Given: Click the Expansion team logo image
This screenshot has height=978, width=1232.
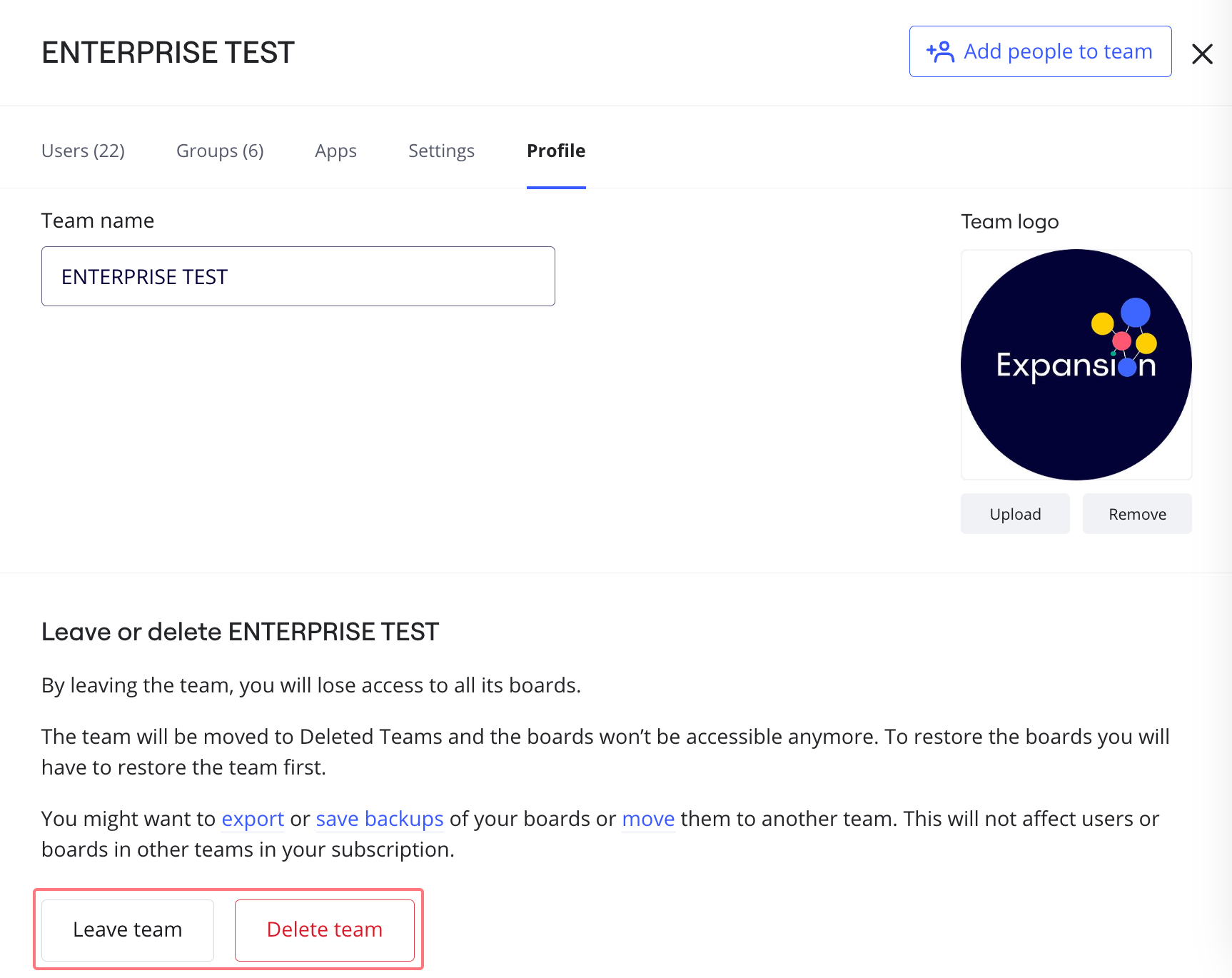Looking at the screenshot, I should click(1076, 364).
